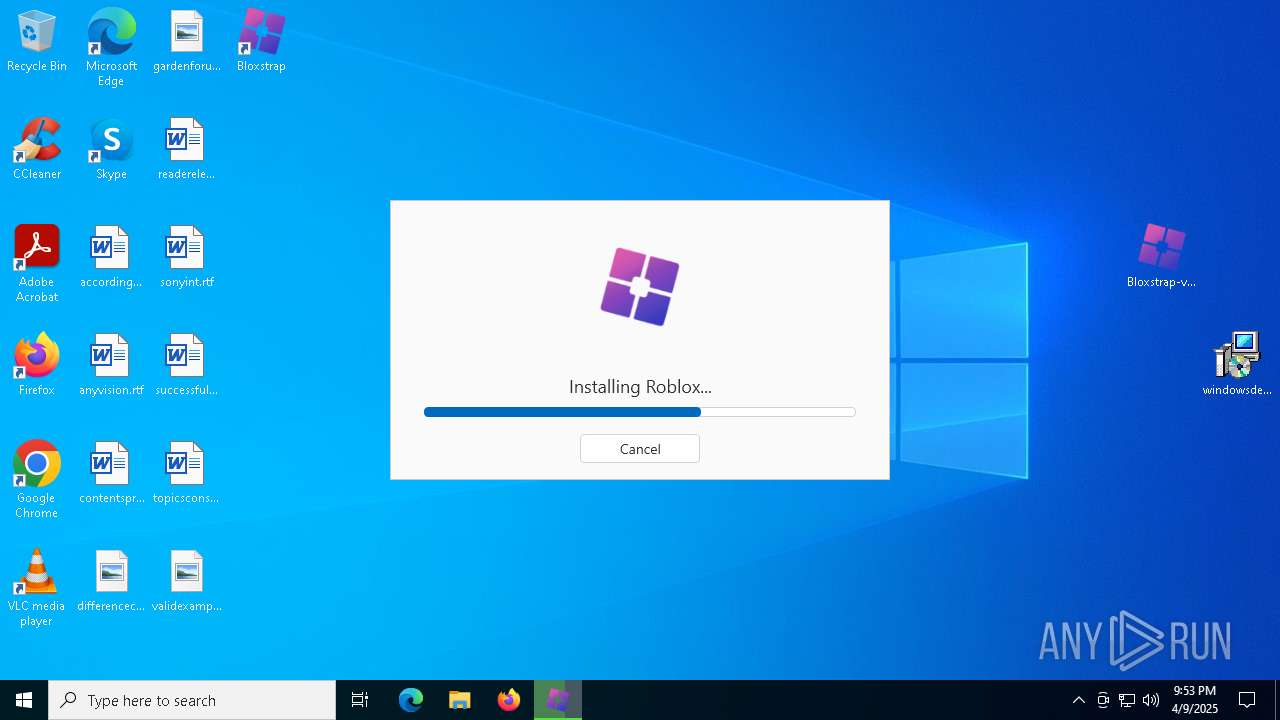The height and width of the screenshot is (720, 1280).
Task: Click the Installing Roblox status text
Action: tap(640, 387)
